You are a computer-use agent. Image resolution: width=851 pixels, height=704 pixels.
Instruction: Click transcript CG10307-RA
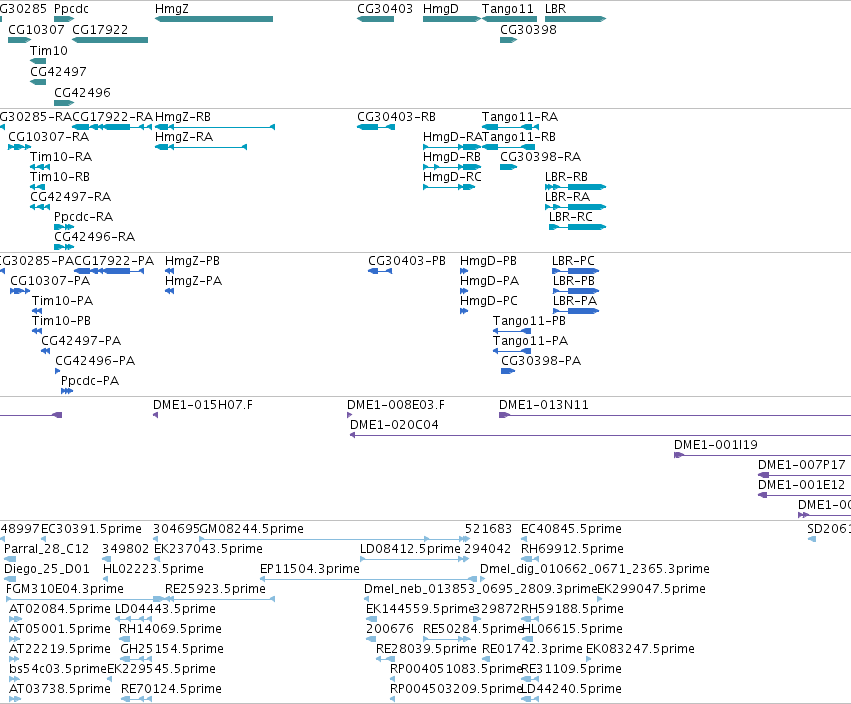pos(20,147)
